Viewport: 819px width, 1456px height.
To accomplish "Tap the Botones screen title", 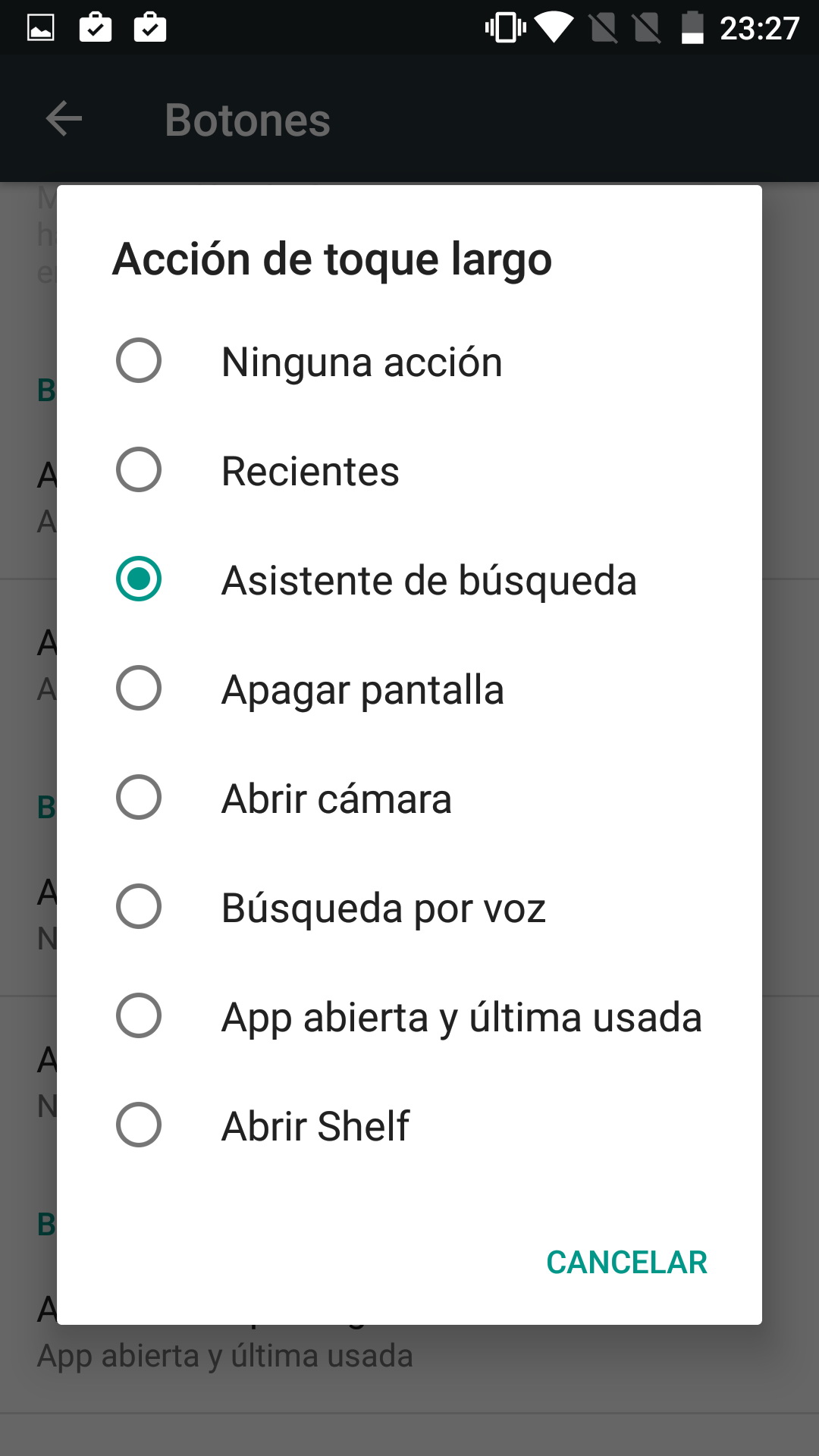I will 247,120.
